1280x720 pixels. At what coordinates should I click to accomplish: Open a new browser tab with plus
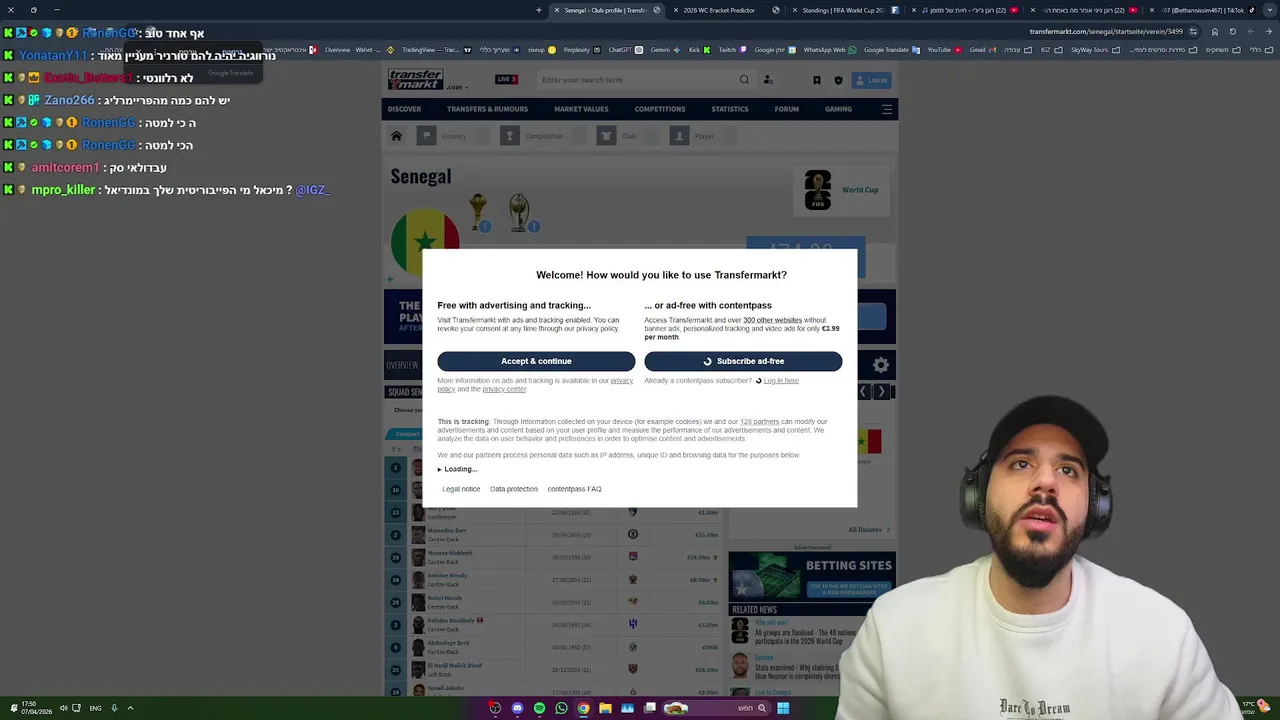click(x=539, y=10)
